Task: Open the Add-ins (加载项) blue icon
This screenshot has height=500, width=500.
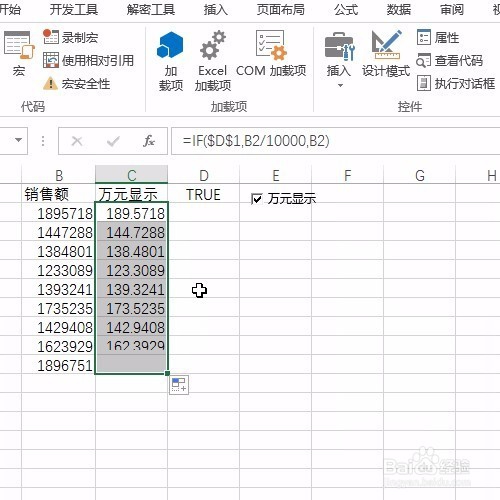Action: (x=170, y=61)
